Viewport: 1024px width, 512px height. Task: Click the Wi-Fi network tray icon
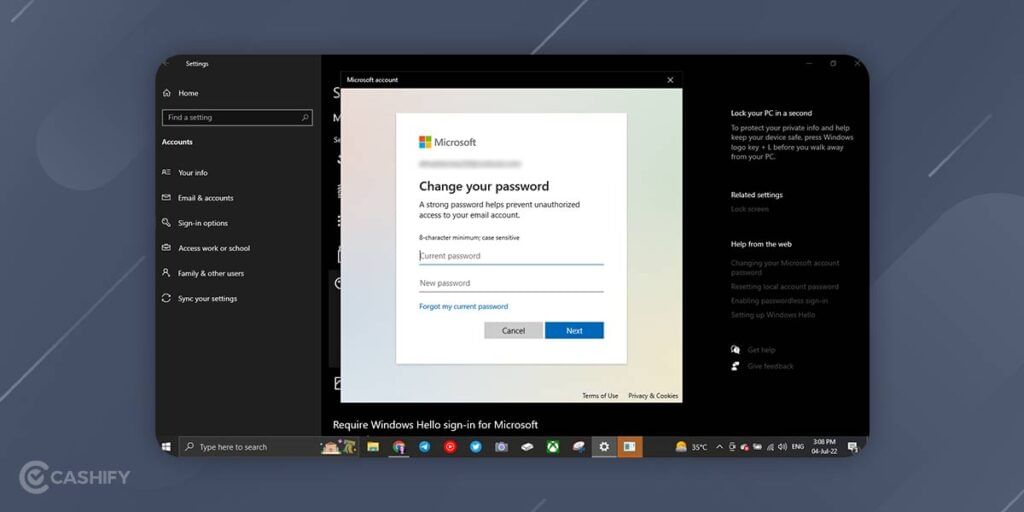click(770, 447)
